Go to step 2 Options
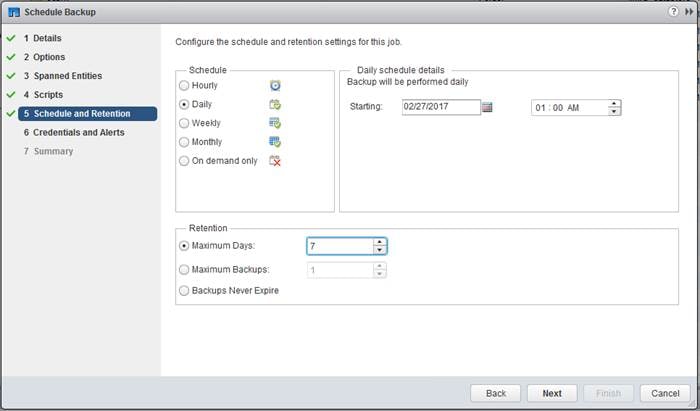The height and width of the screenshot is (411, 700). (45, 57)
